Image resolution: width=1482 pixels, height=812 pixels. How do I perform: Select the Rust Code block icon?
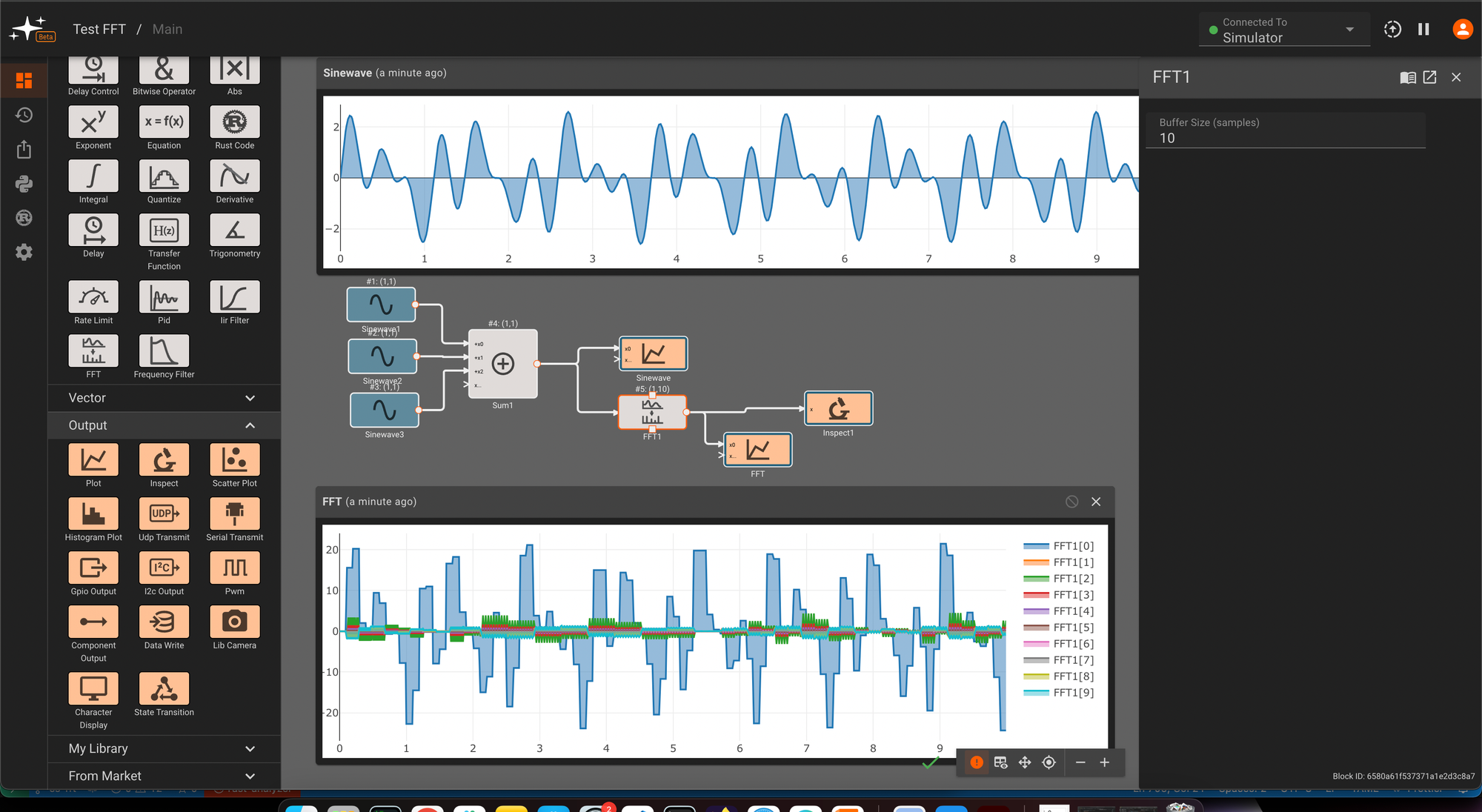click(x=234, y=122)
